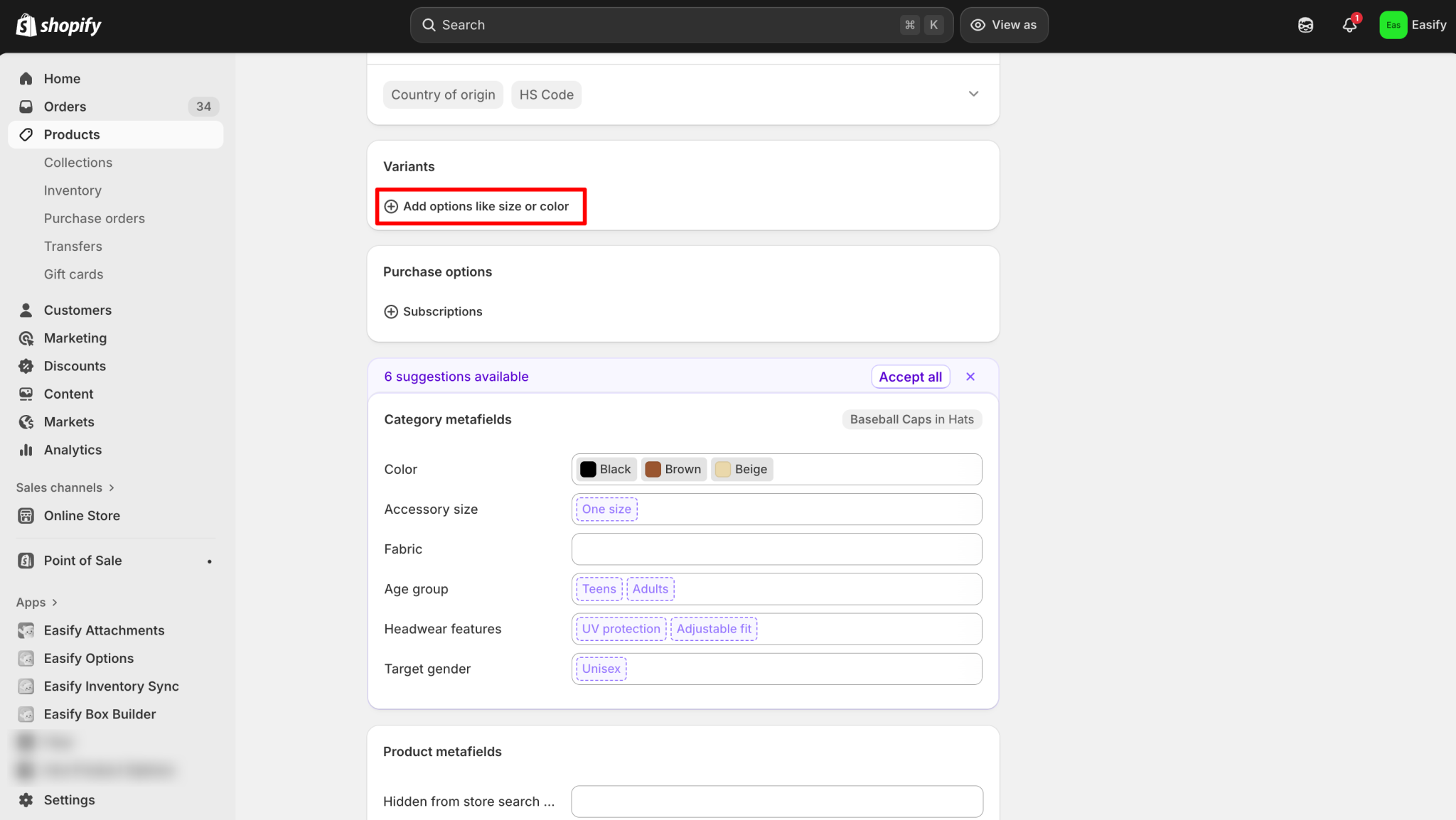The width and height of the screenshot is (1456, 820).
Task: Click the Shopify logo
Action: 58,25
